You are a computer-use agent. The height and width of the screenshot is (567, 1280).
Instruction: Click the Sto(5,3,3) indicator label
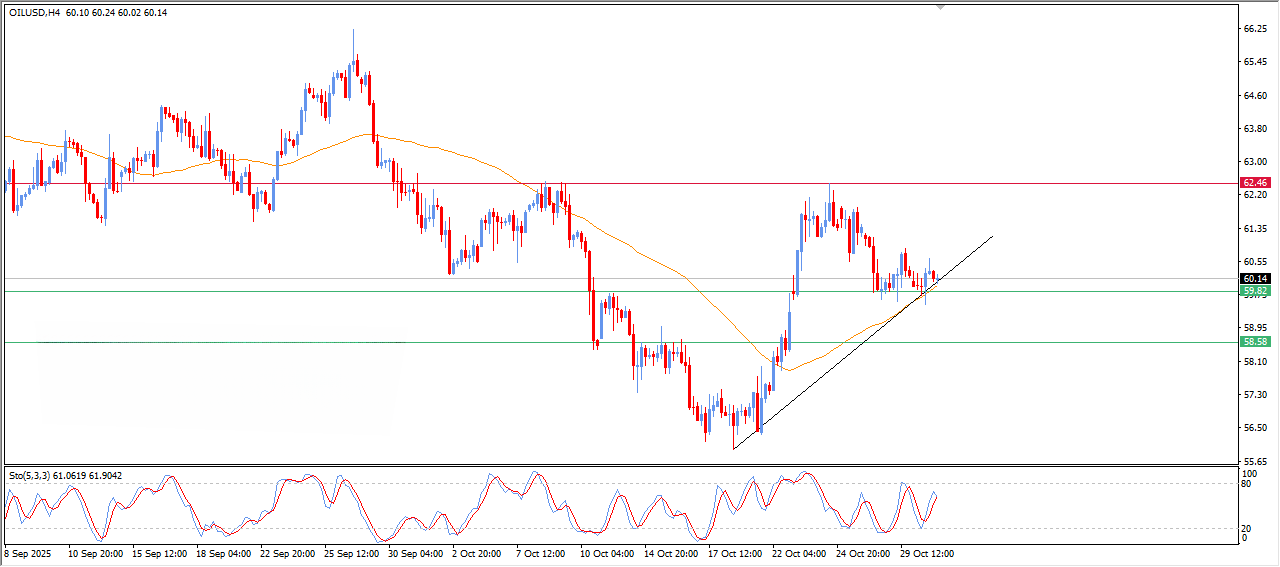tap(28, 475)
